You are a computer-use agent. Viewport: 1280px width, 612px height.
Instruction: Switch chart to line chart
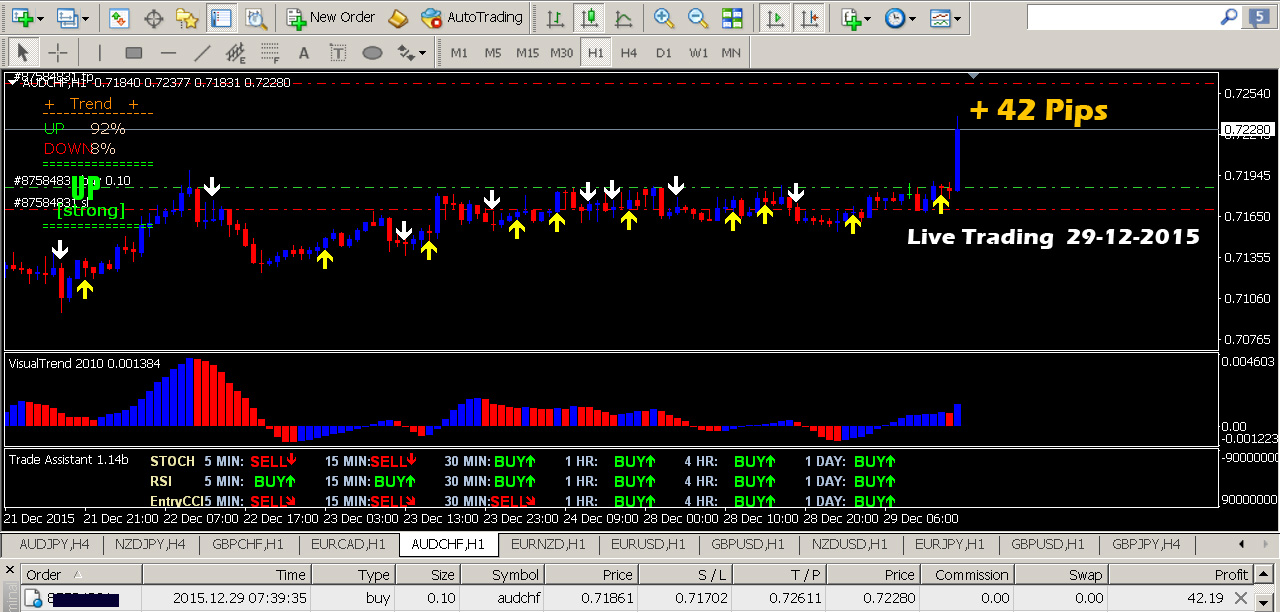624,17
